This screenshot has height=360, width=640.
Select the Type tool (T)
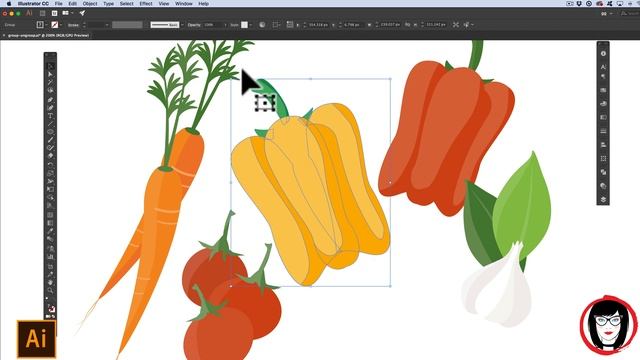pos(50,116)
